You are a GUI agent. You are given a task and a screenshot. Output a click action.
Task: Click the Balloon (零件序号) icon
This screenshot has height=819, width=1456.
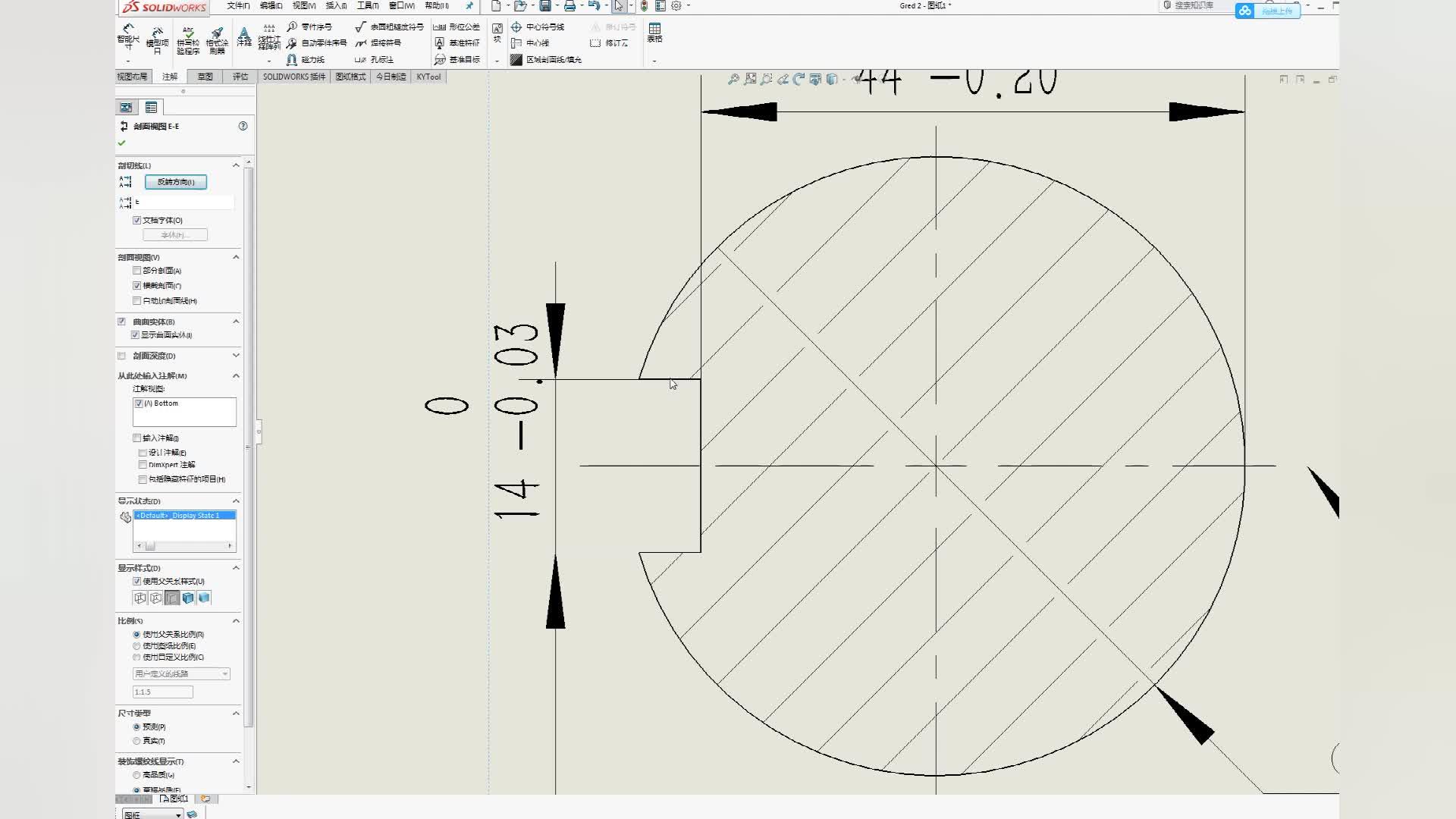[309, 27]
